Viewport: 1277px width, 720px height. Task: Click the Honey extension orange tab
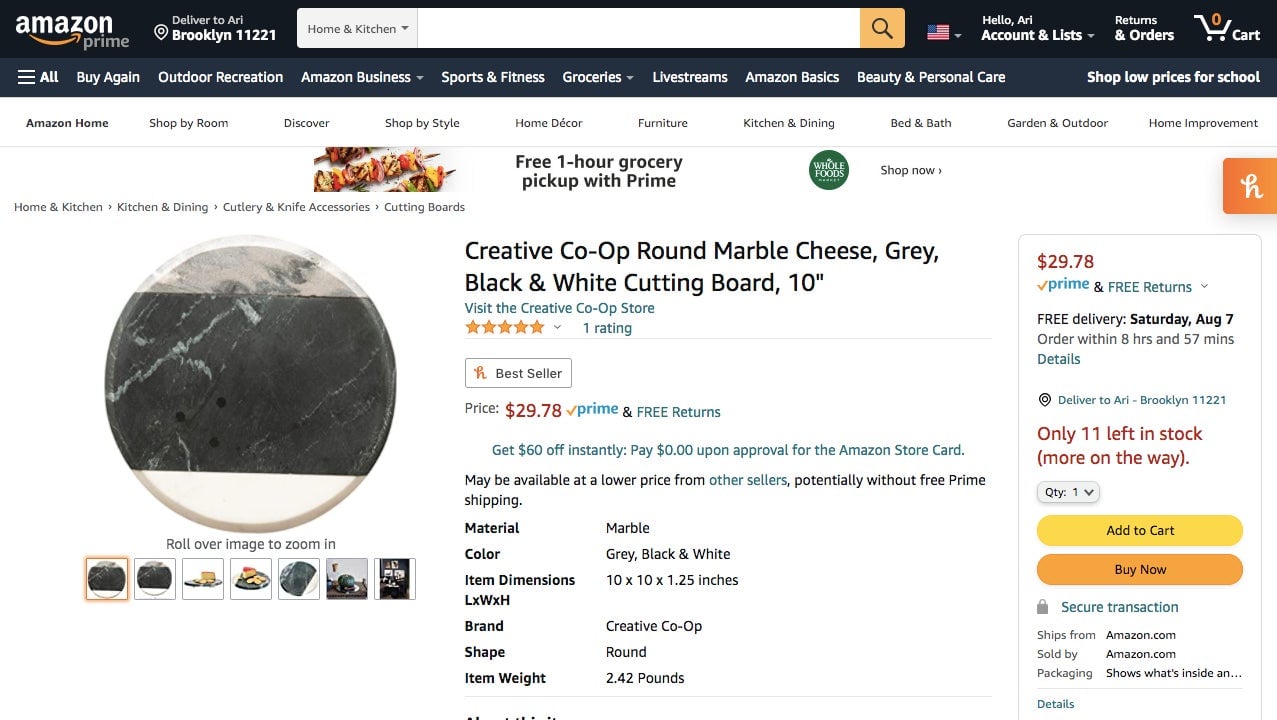tap(1250, 186)
